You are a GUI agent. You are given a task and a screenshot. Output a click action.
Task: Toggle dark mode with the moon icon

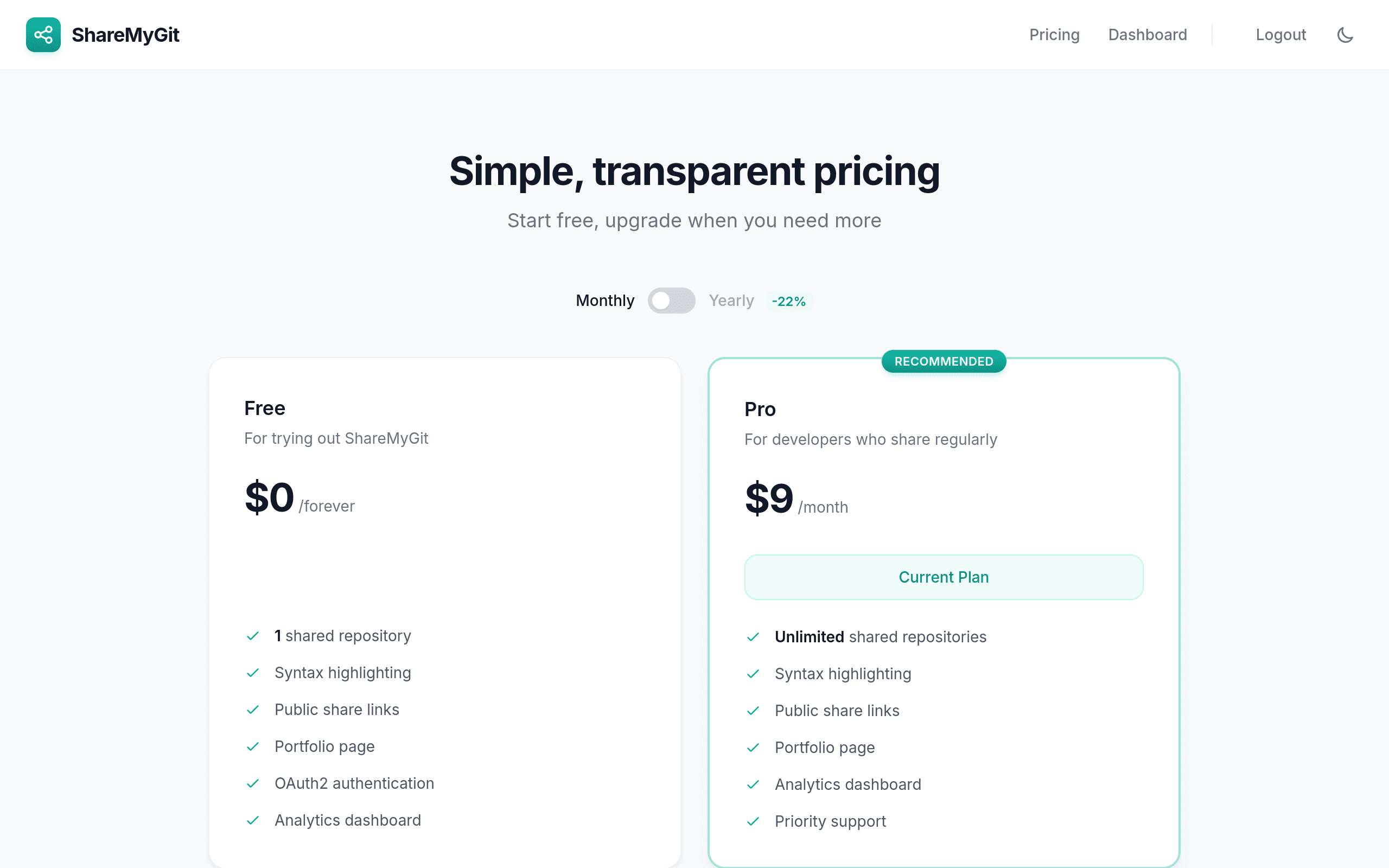coord(1345,35)
